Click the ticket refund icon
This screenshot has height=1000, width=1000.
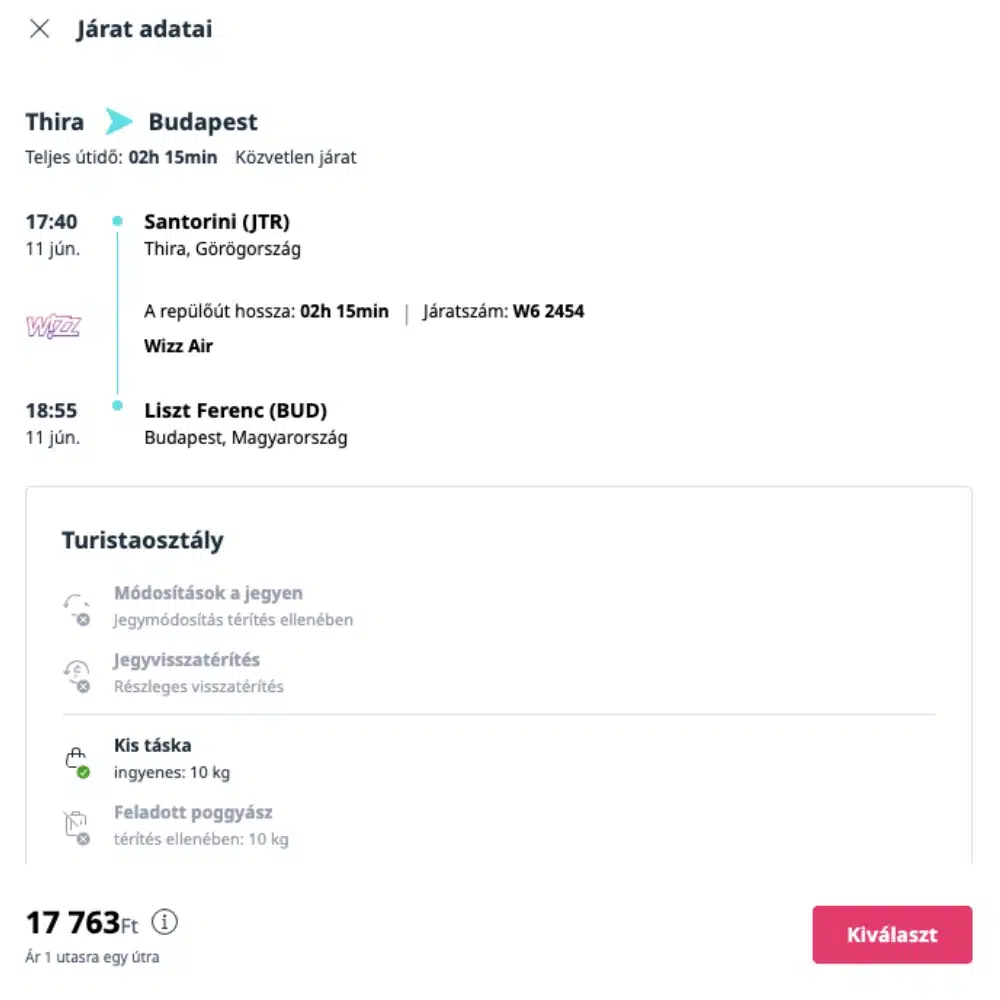click(76, 675)
